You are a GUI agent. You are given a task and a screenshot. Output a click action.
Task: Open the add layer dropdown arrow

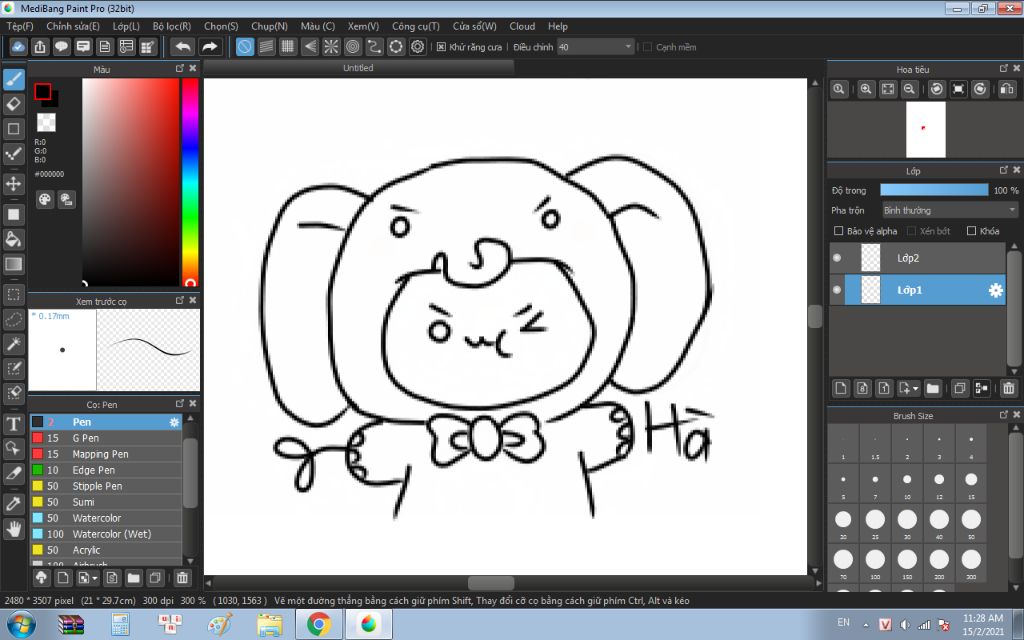point(908,389)
